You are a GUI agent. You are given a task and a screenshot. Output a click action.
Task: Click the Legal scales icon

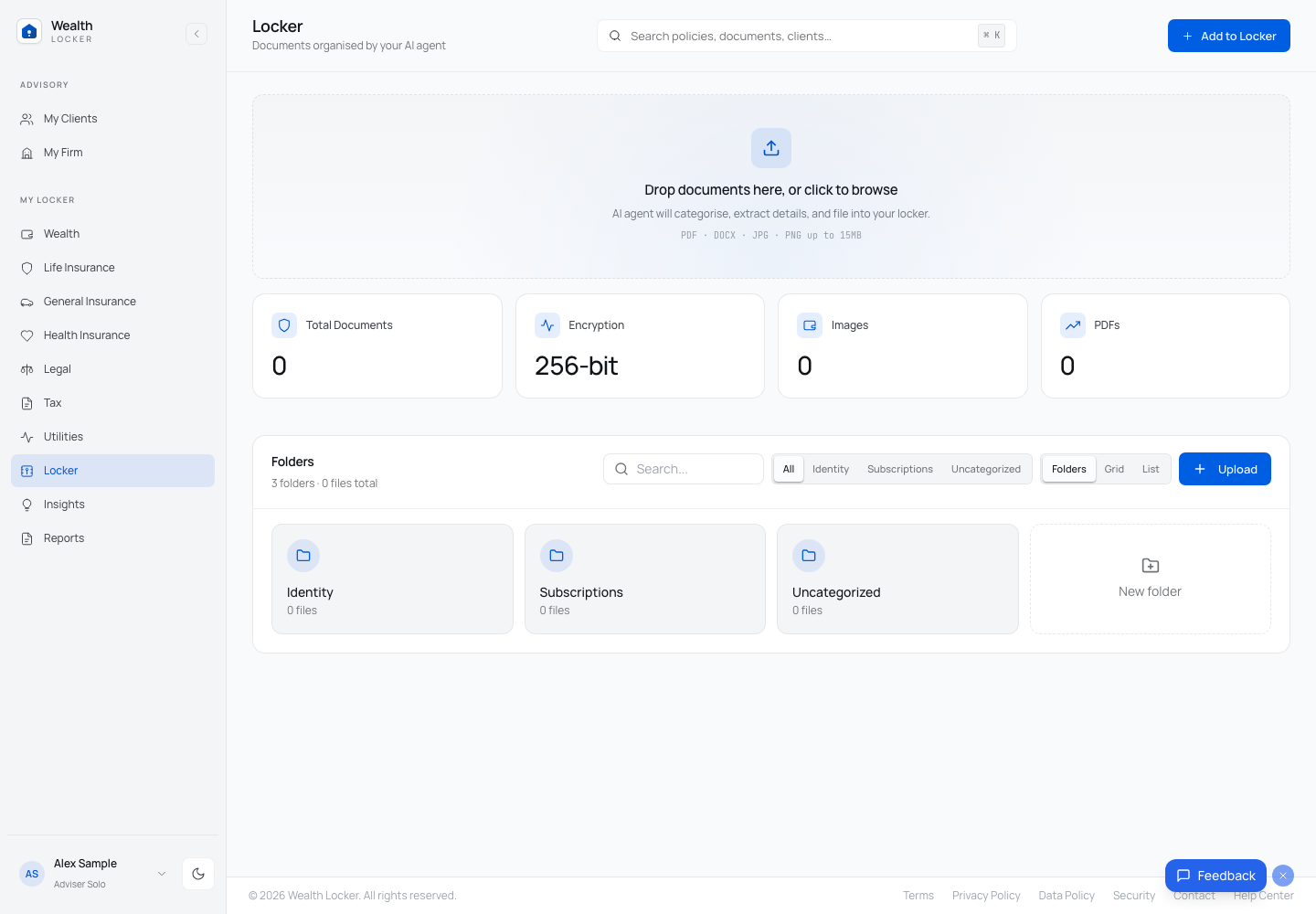click(27, 369)
